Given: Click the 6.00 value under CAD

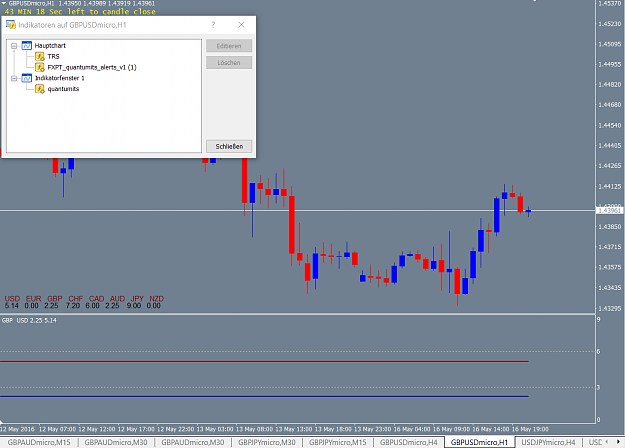Looking at the screenshot, I should coord(92,306).
